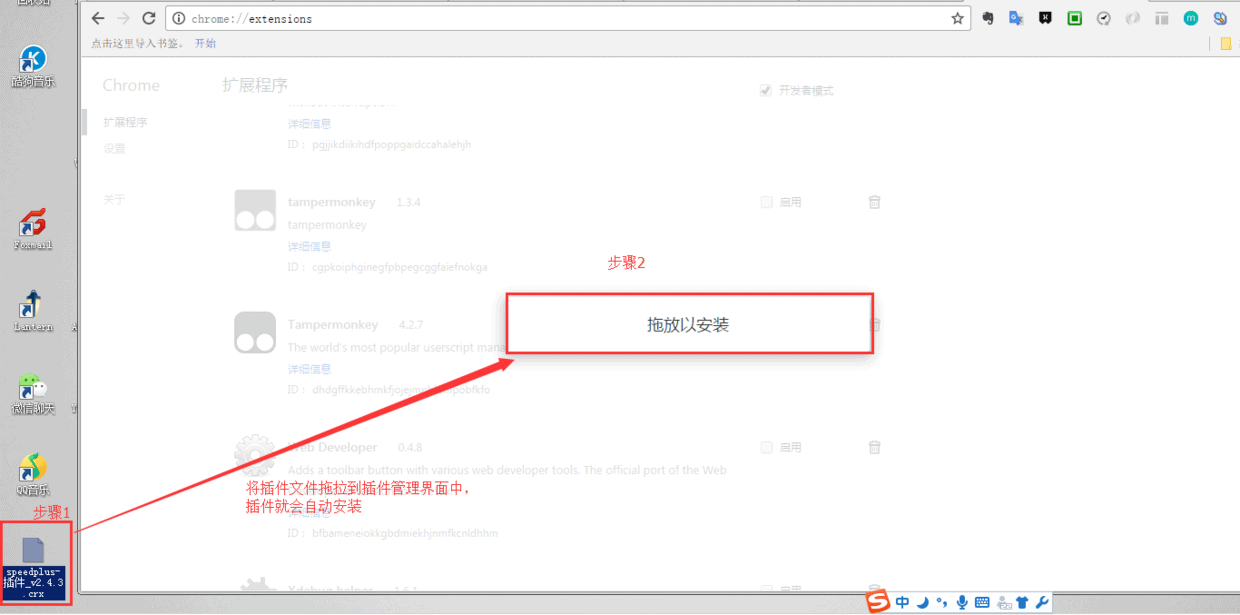Enable tampermonkey 1.3.4 via 启用 checkbox
This screenshot has height=615, width=1240.
tap(766, 202)
